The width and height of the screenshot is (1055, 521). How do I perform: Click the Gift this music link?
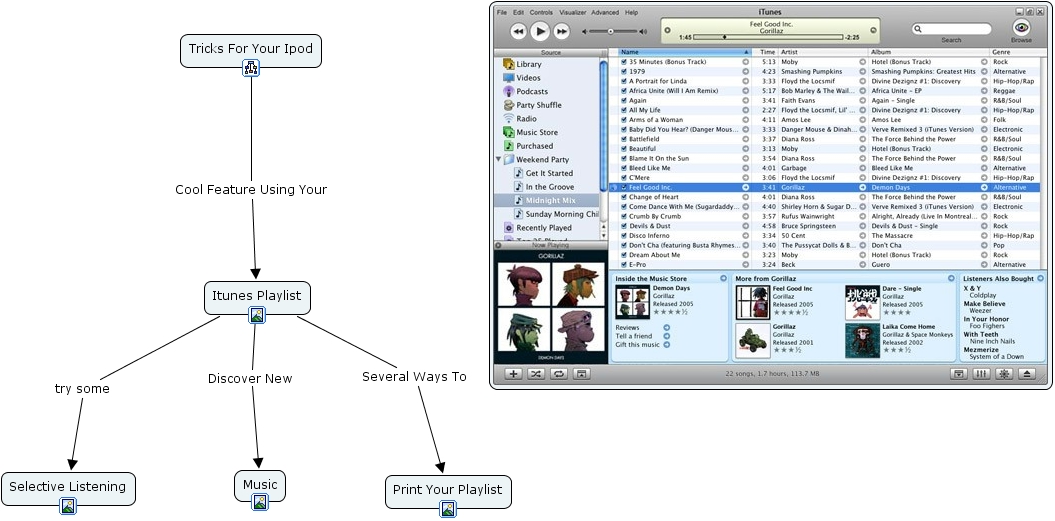637,345
